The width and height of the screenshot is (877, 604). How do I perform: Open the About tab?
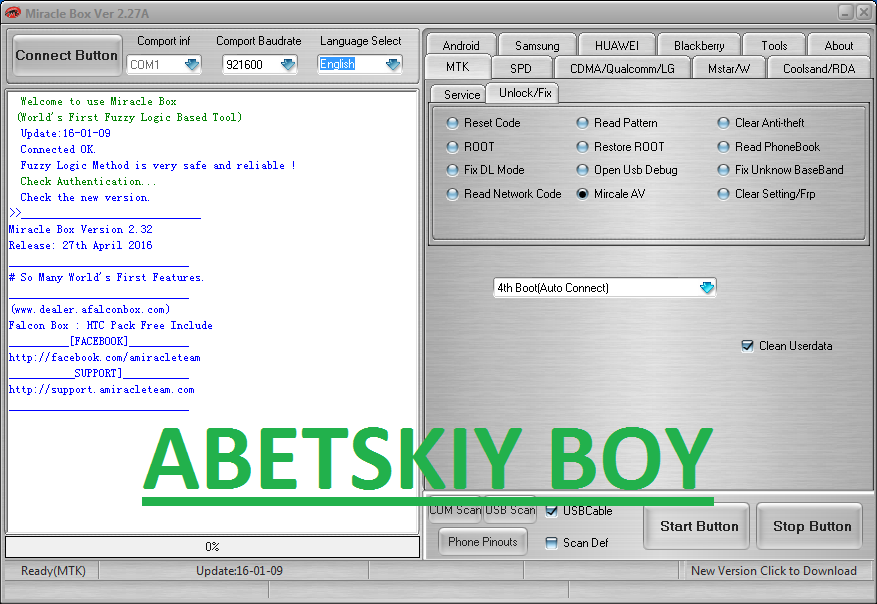(x=838, y=45)
